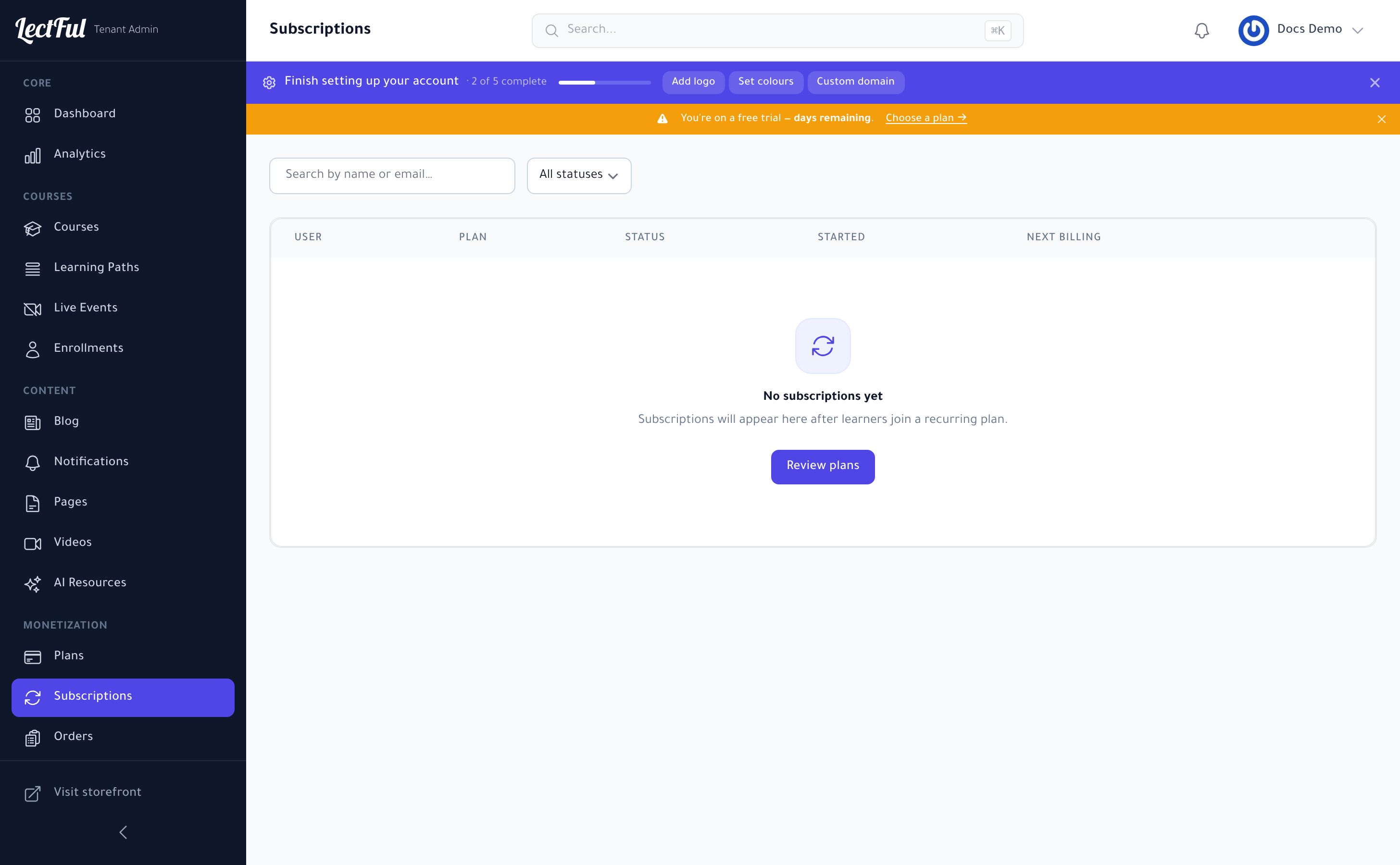Viewport: 1400px width, 865px height.
Task: Click the USER column header
Action: pyautogui.click(x=308, y=237)
